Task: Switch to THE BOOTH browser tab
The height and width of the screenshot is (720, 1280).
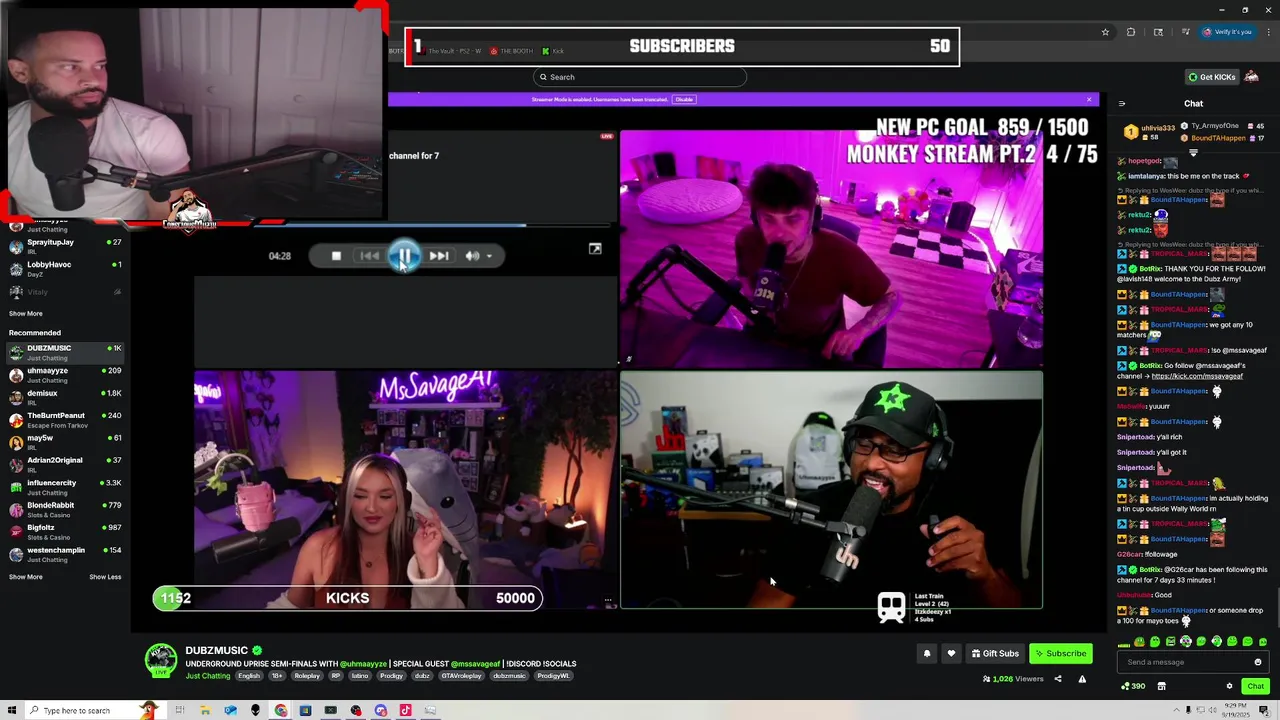Action: pyautogui.click(x=512, y=51)
